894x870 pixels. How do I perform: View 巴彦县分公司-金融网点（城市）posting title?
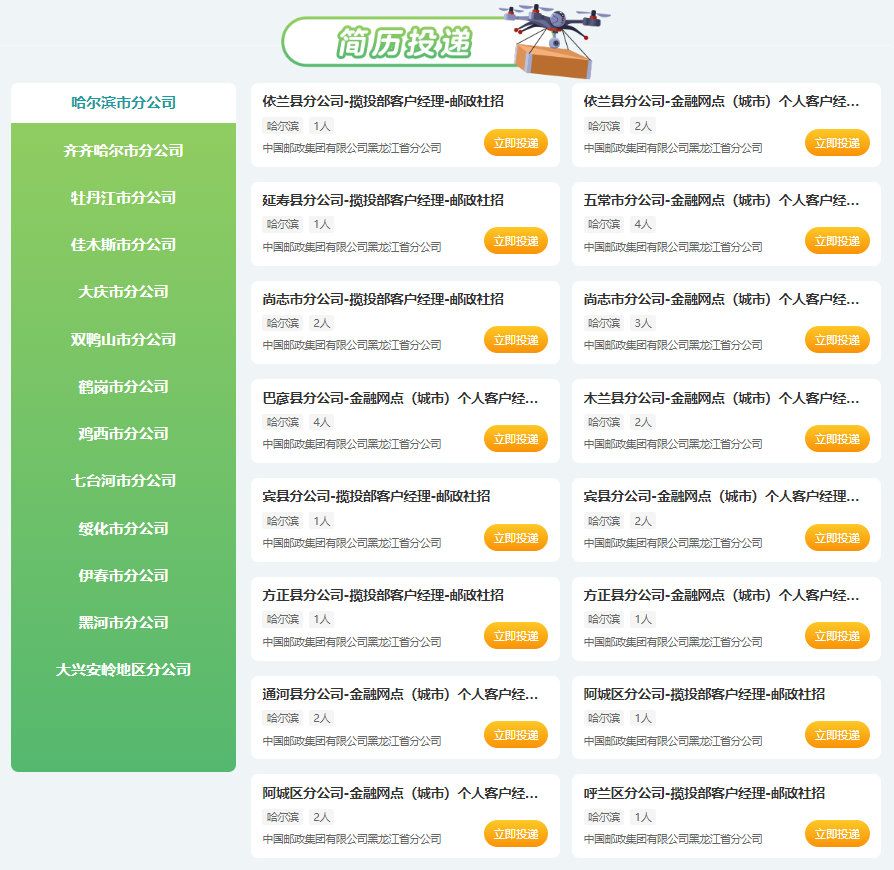[400, 398]
